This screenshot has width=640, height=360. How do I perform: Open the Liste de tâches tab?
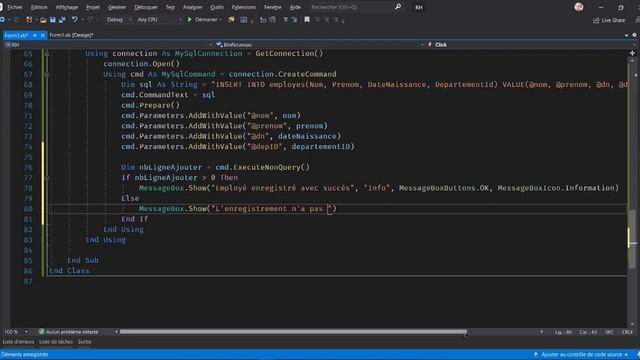click(x=56, y=342)
